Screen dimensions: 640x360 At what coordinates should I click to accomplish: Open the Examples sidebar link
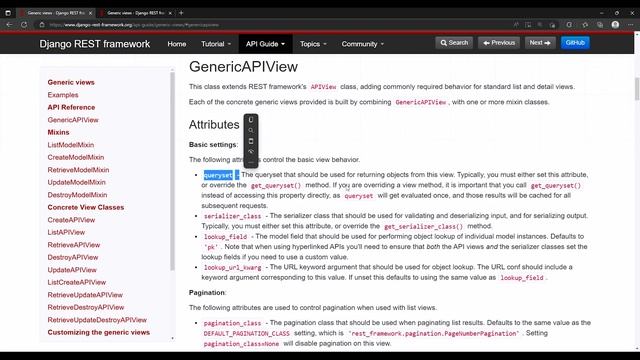[x=63, y=95]
